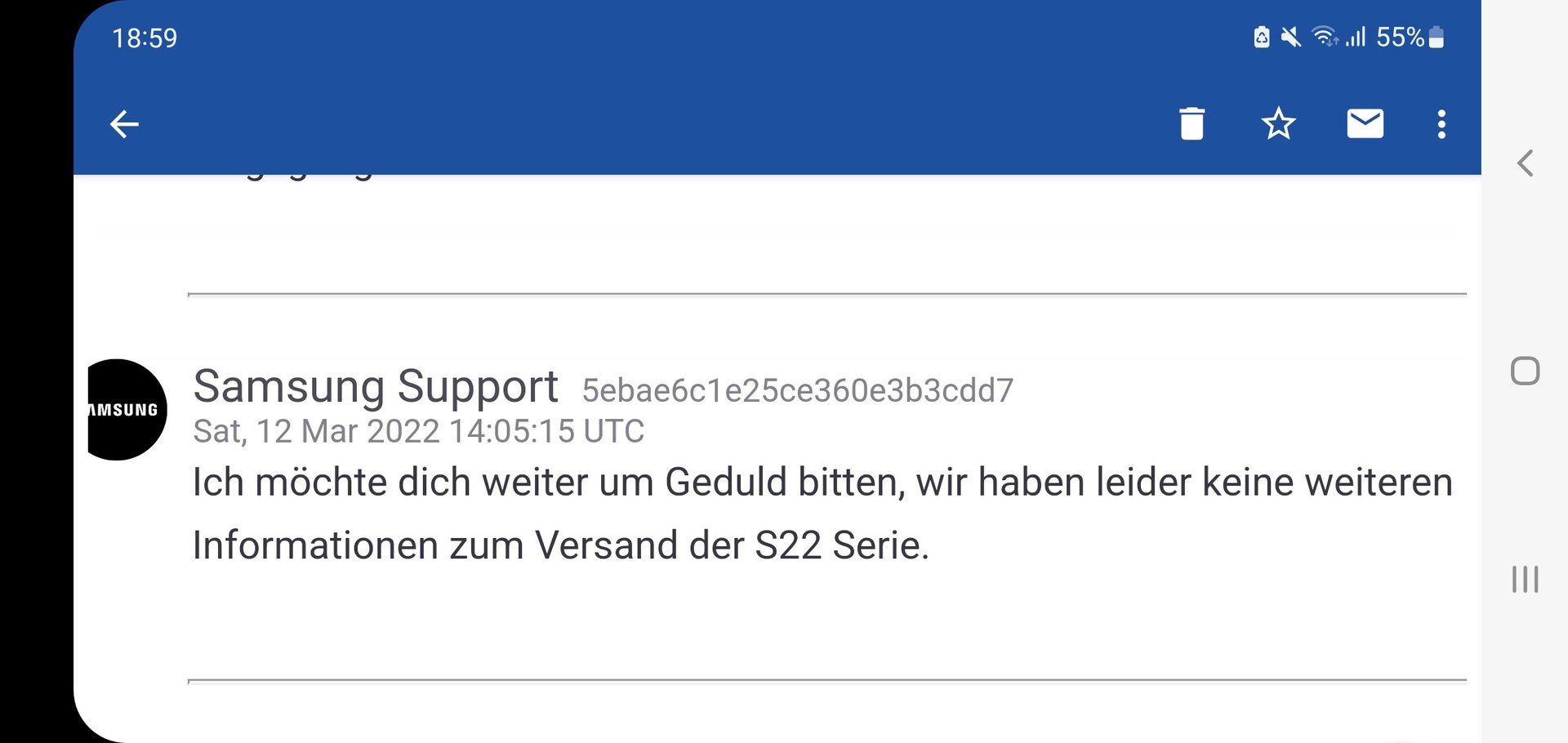1568x743 pixels.
Task: Delete this message with the trash icon
Action: point(1192,124)
